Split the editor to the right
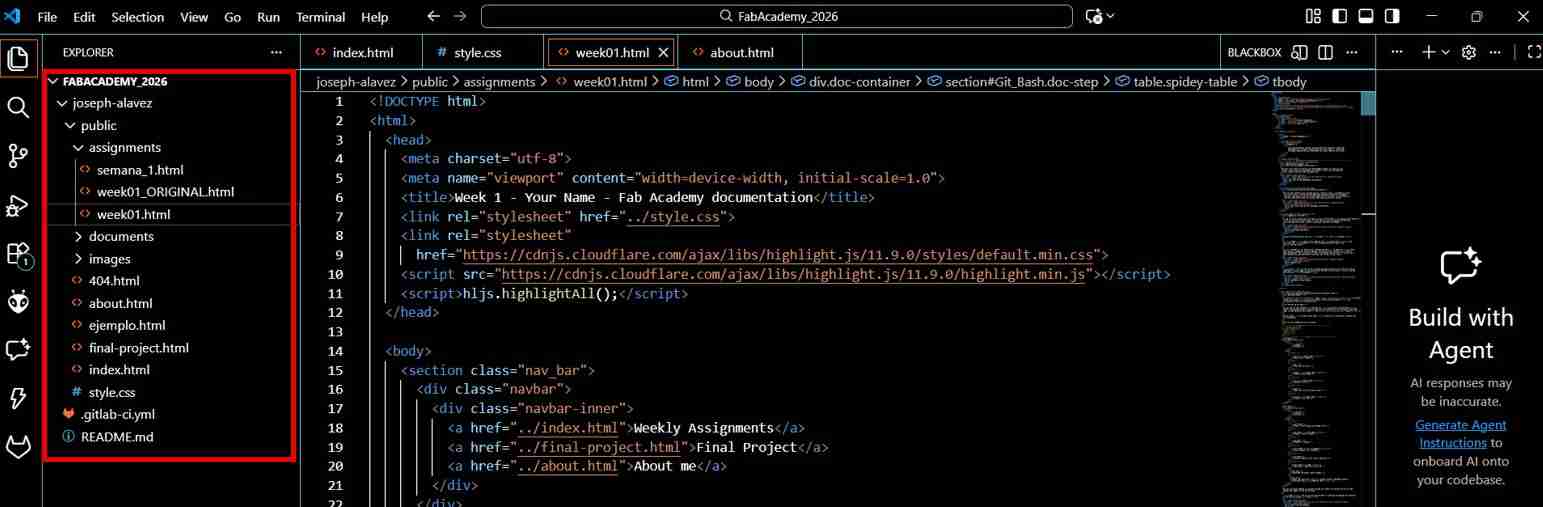This screenshot has height=507, width=1543. click(1326, 52)
